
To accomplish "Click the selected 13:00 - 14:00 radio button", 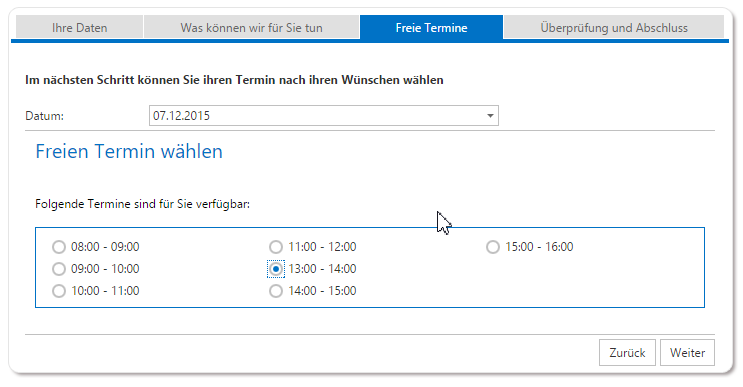I will click(276, 269).
